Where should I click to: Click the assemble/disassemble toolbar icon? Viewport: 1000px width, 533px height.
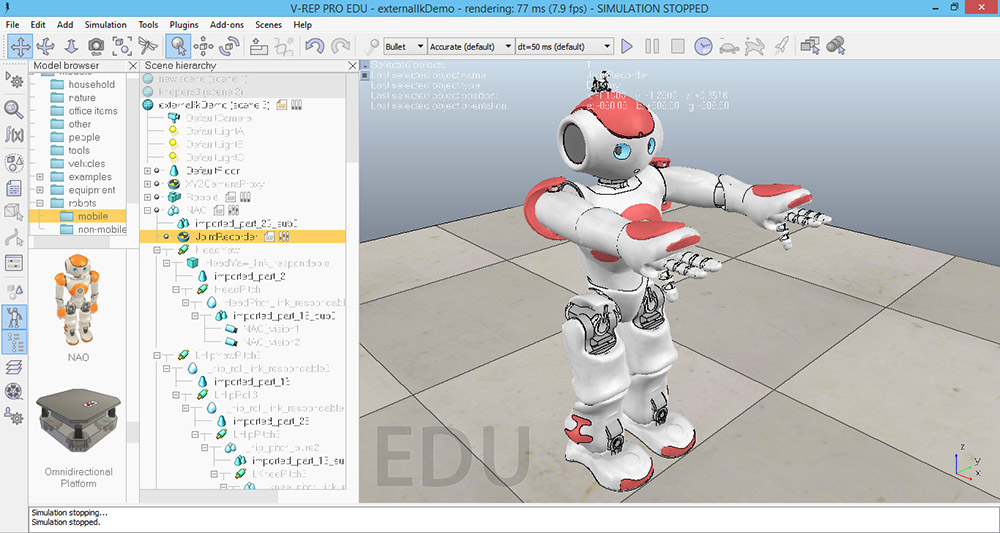(x=258, y=47)
